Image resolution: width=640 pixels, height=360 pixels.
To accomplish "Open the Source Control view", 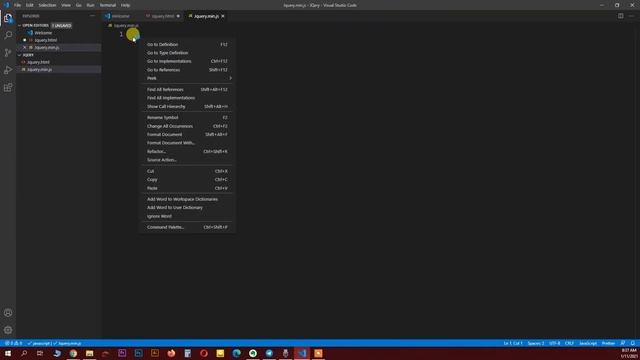I will [8, 53].
